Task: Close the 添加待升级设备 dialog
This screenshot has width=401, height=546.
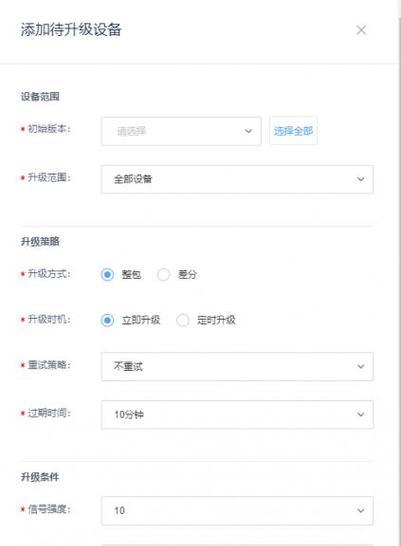Action: click(361, 30)
